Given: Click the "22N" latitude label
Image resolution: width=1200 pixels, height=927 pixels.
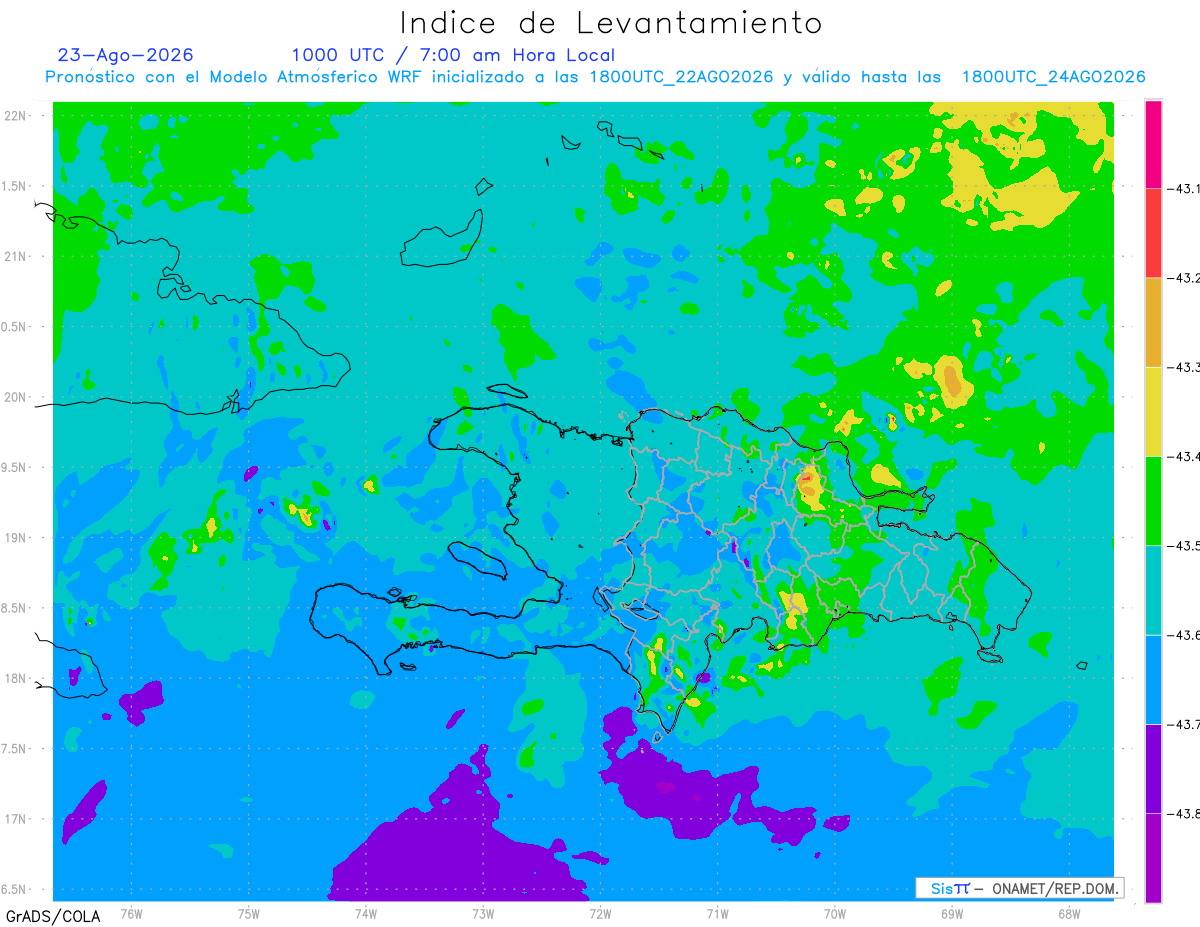Looking at the screenshot, I should (x=17, y=116).
